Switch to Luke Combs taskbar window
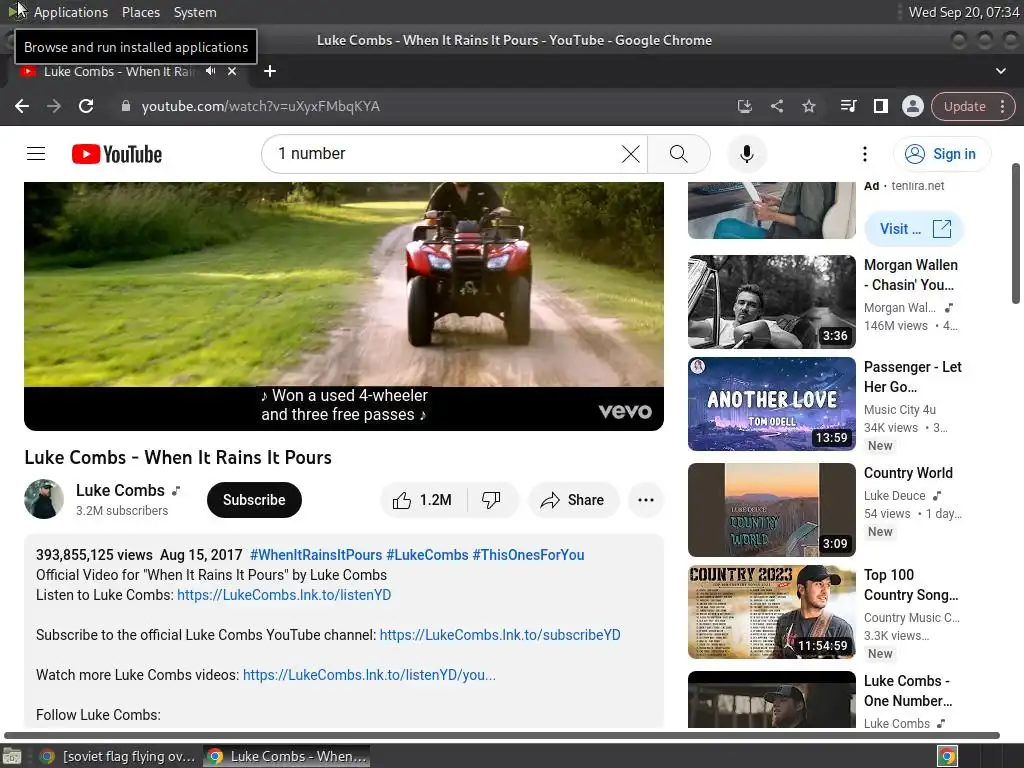This screenshot has width=1024, height=768. pyautogui.click(x=287, y=757)
